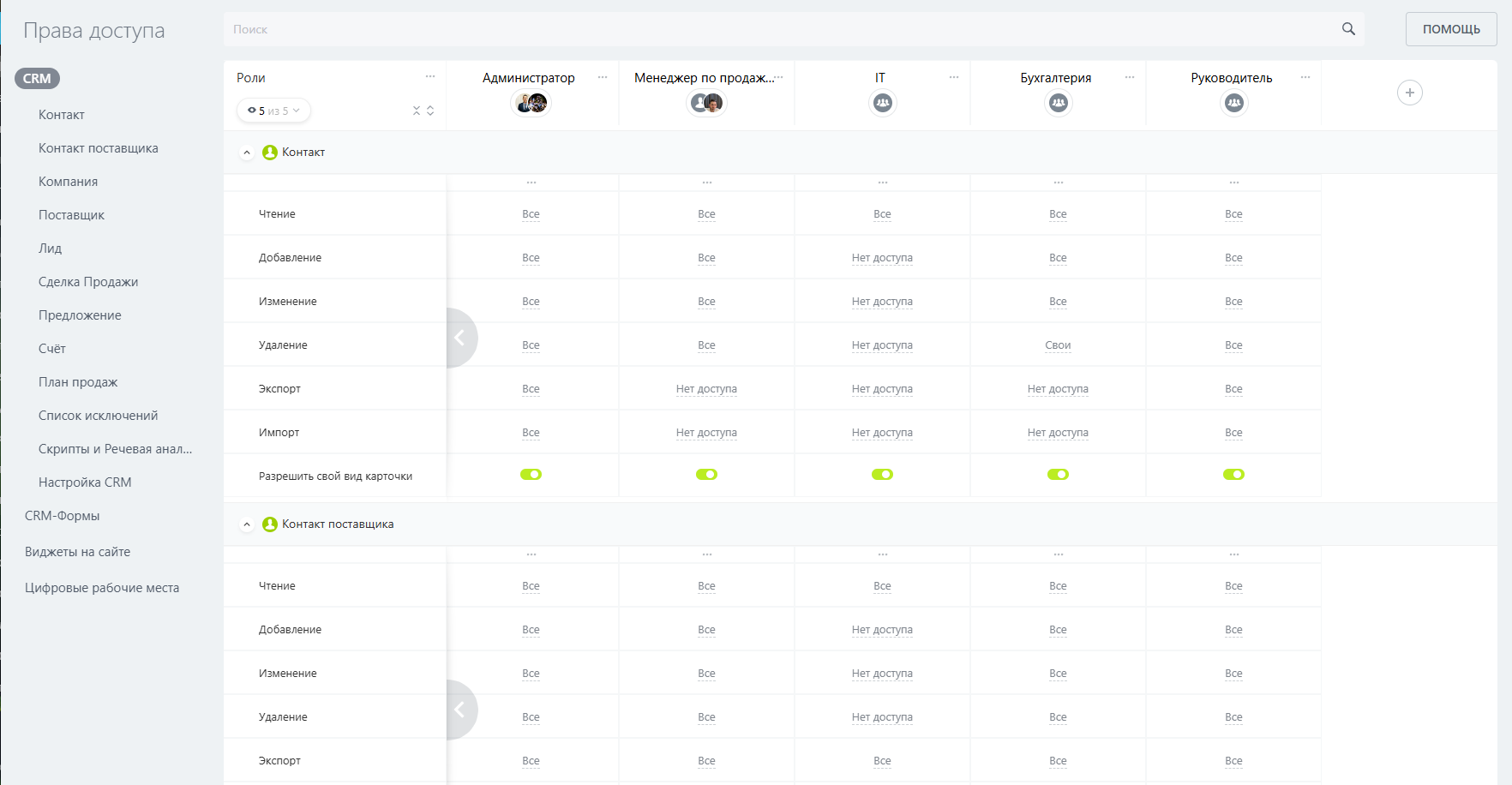Open Бухгалтерия options dots in Контакт section
This screenshot has width=1512, height=785.
coord(1059,183)
